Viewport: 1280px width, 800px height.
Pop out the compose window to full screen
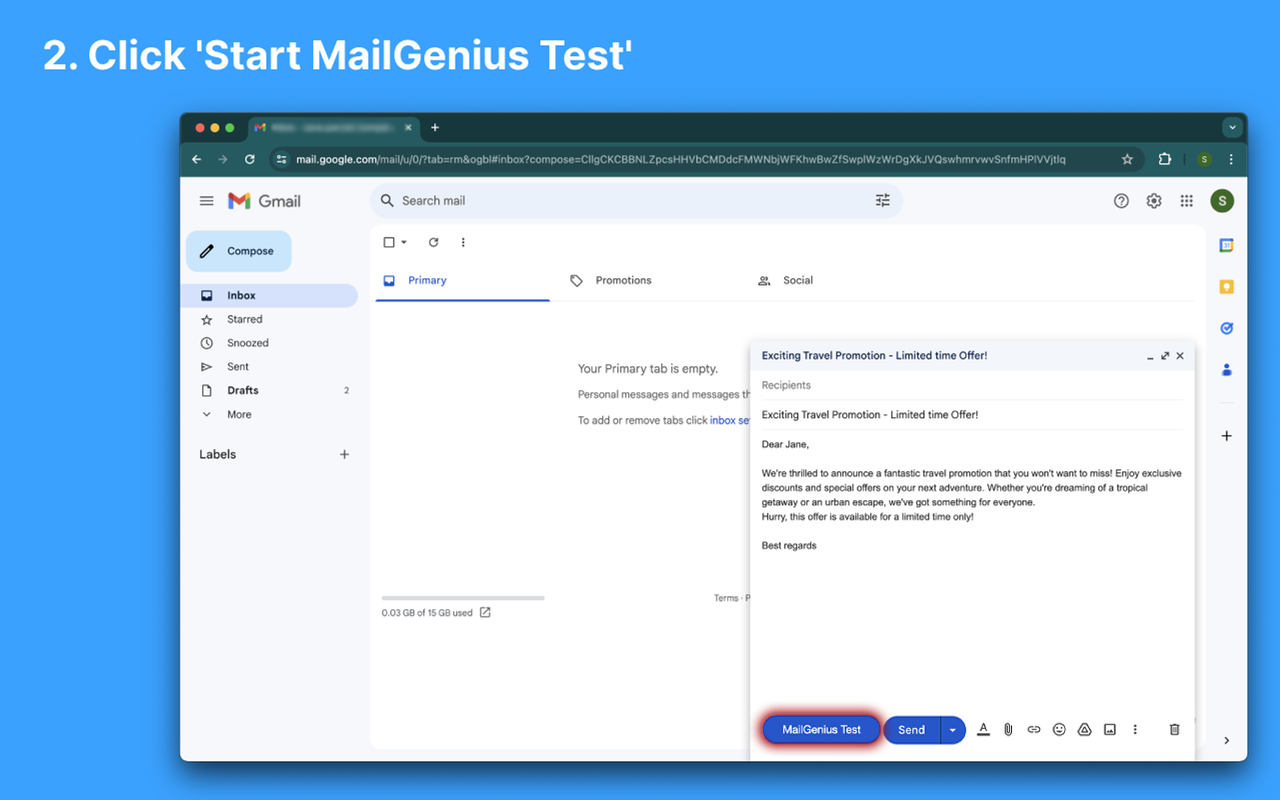[1164, 355]
